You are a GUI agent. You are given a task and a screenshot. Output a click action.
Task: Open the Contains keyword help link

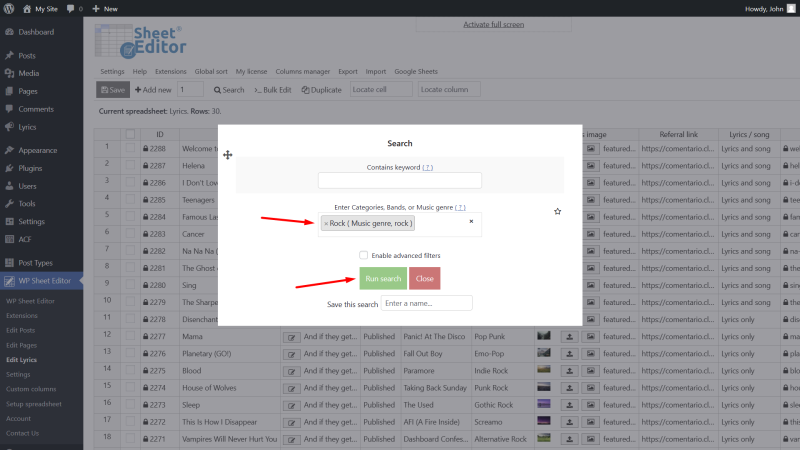[x=428, y=167]
